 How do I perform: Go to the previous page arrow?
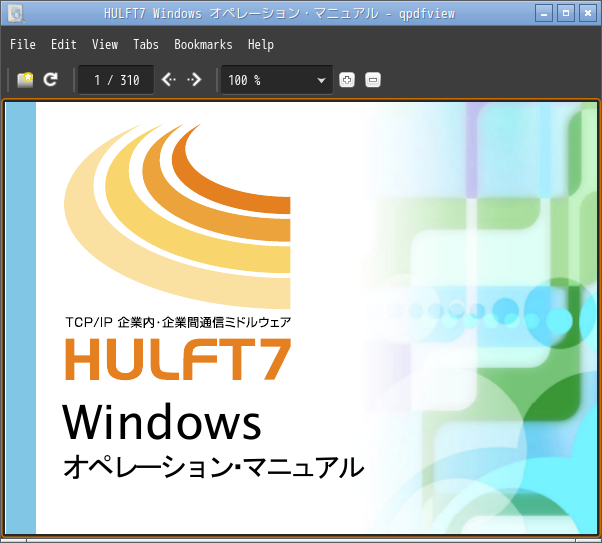click(169, 79)
